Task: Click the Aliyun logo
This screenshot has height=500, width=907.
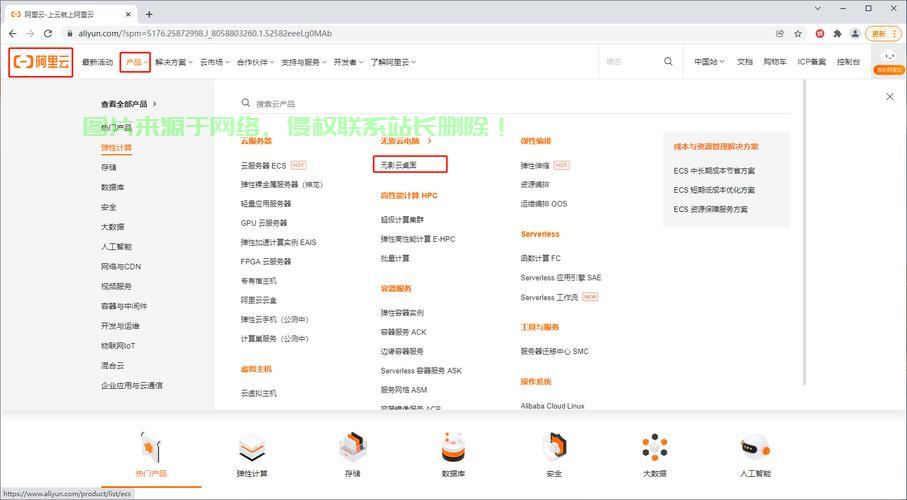Action: (x=40, y=62)
